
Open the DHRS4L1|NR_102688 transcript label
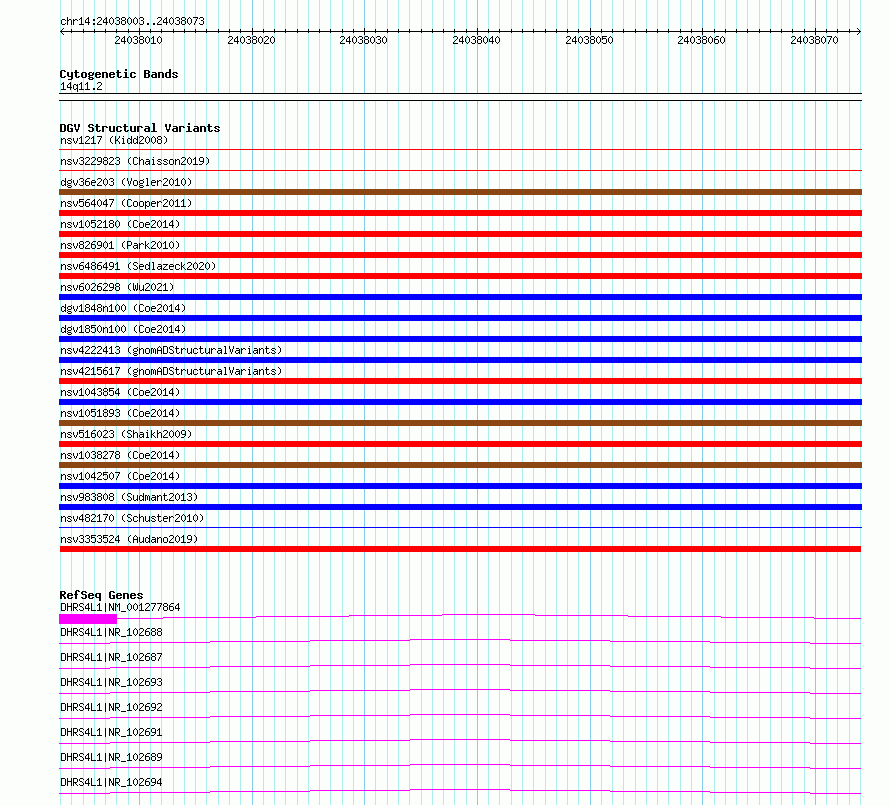[111, 632]
